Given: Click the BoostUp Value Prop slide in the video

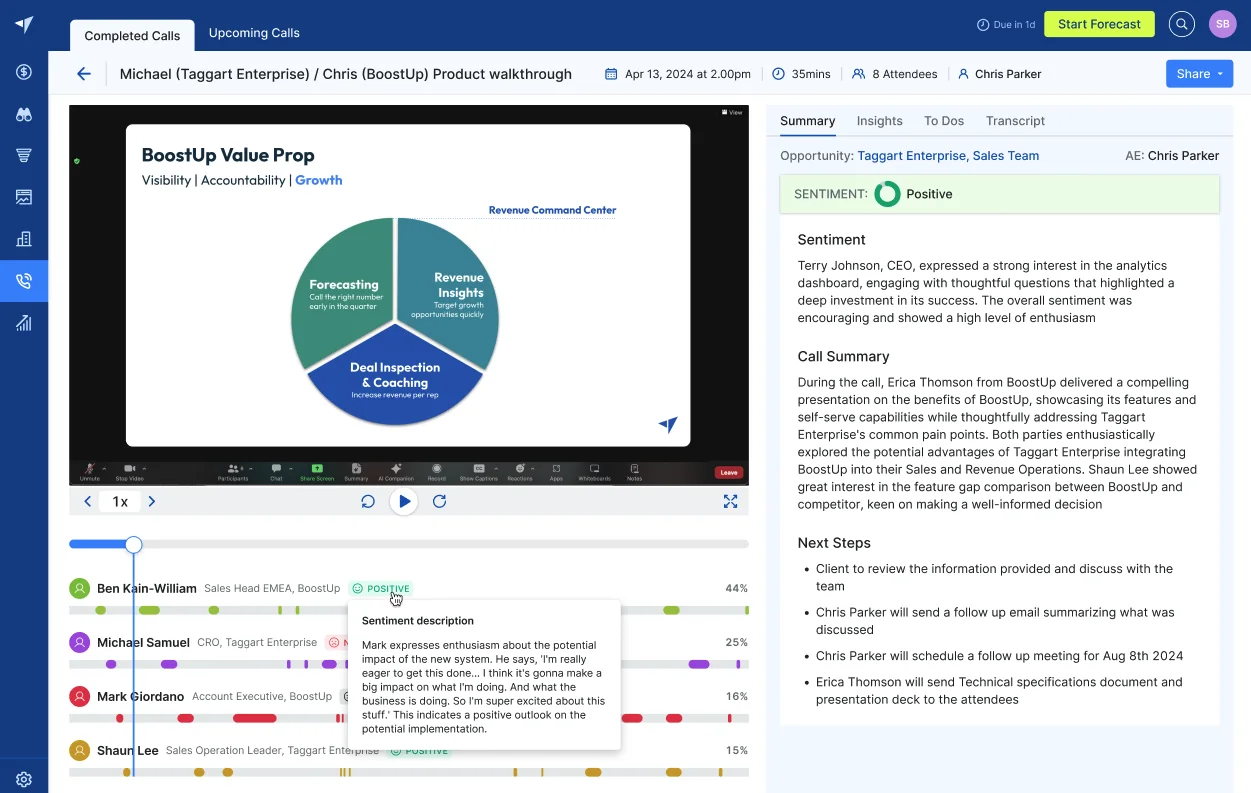Looking at the screenshot, I should 408,285.
